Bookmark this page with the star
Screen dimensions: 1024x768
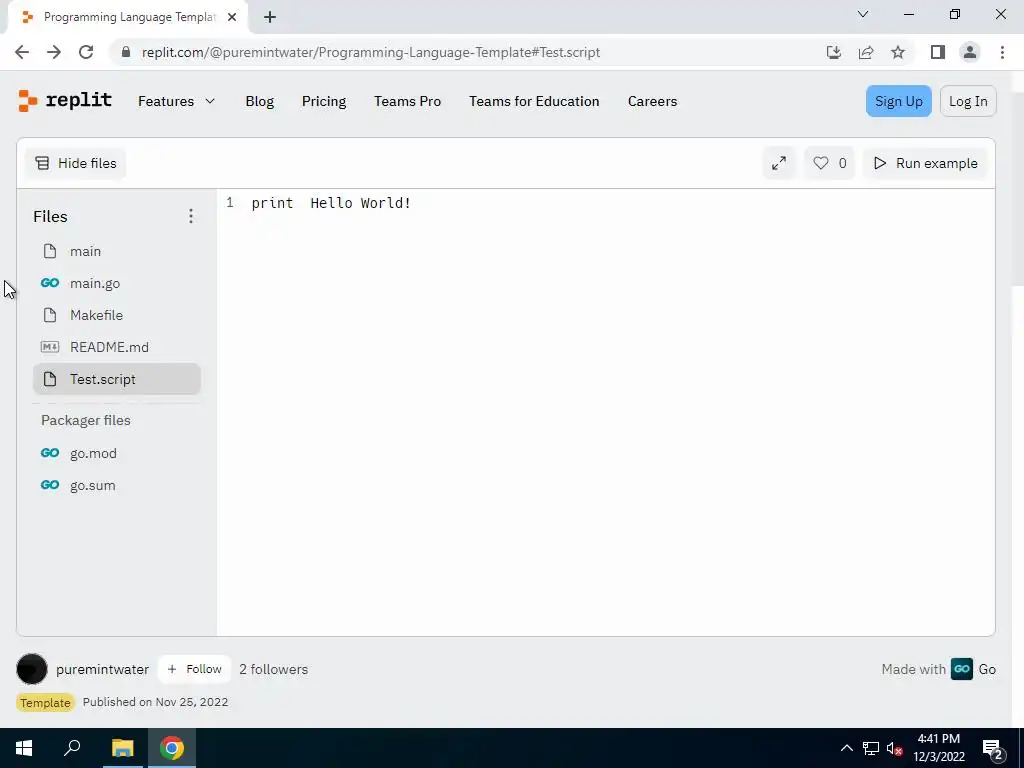[898, 52]
